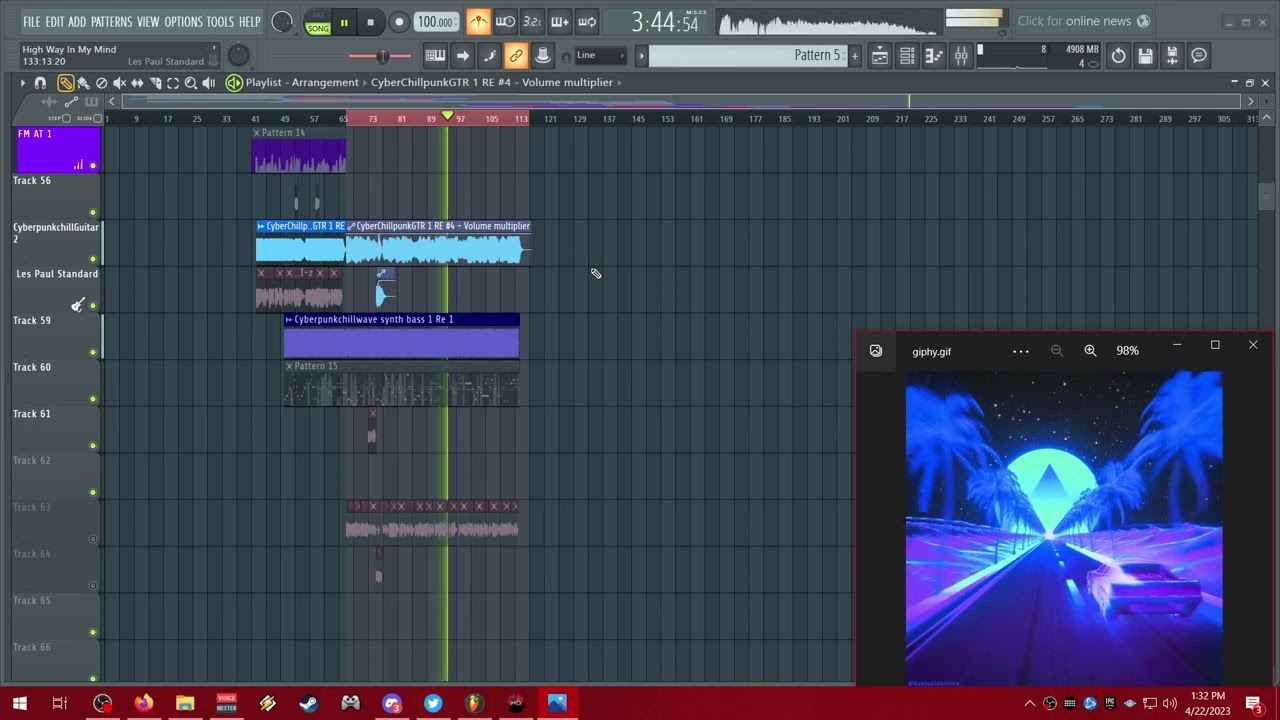
Task: Adjust the tempo 100.000 field
Action: (x=436, y=22)
